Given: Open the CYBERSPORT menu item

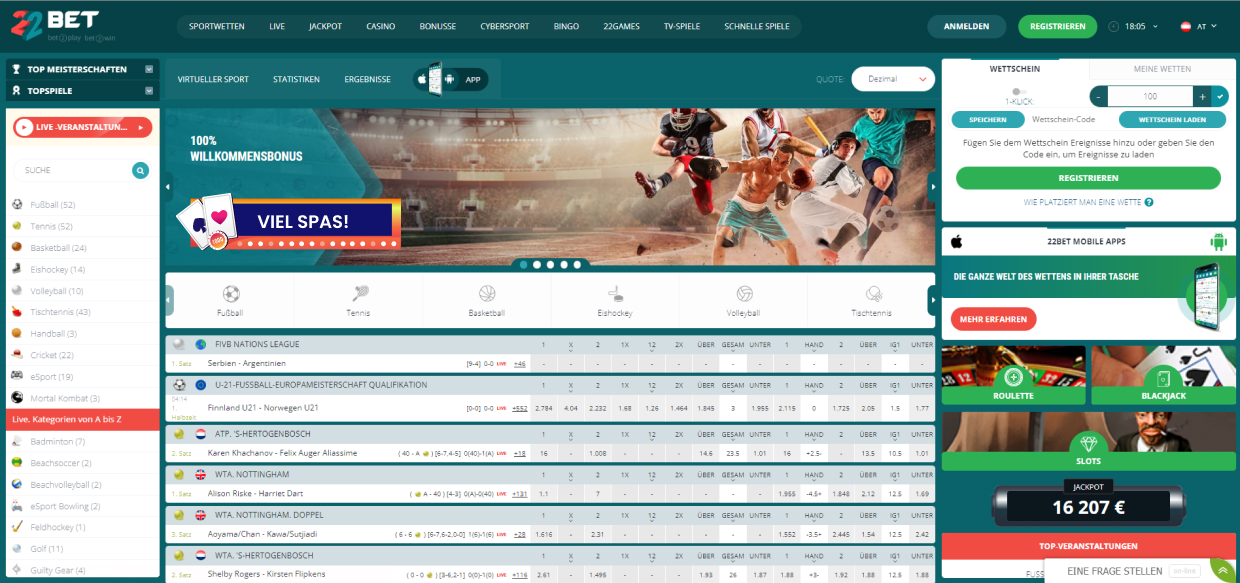Looking at the screenshot, I should pyautogui.click(x=505, y=27).
